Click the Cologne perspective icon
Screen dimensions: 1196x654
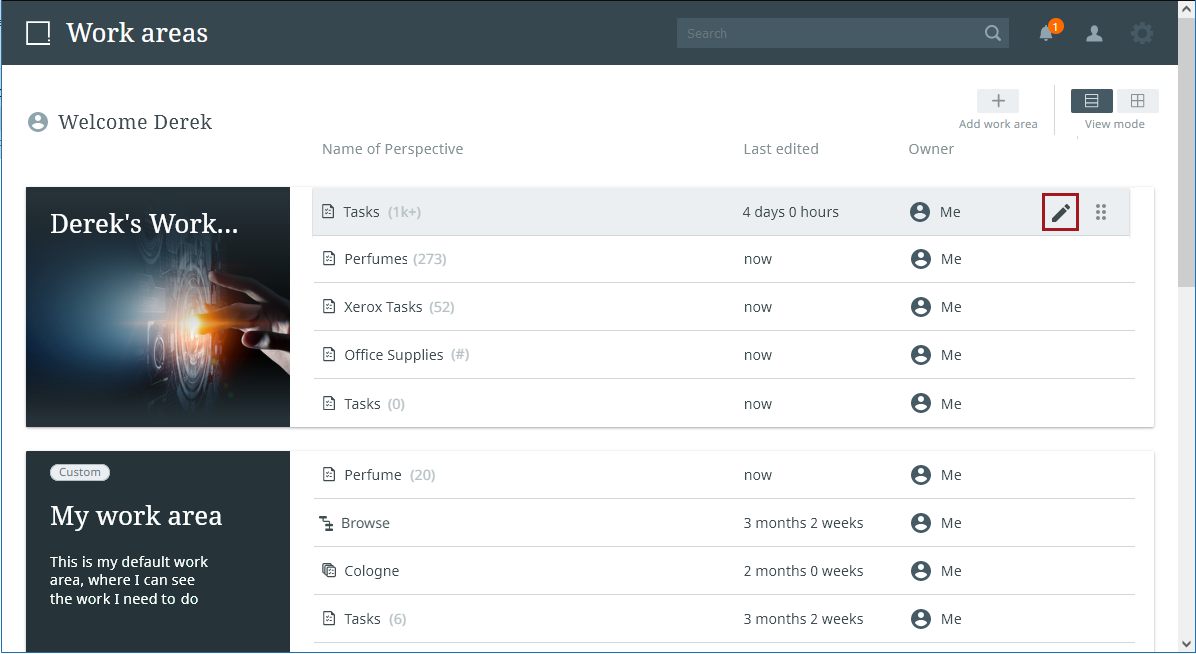click(x=329, y=571)
